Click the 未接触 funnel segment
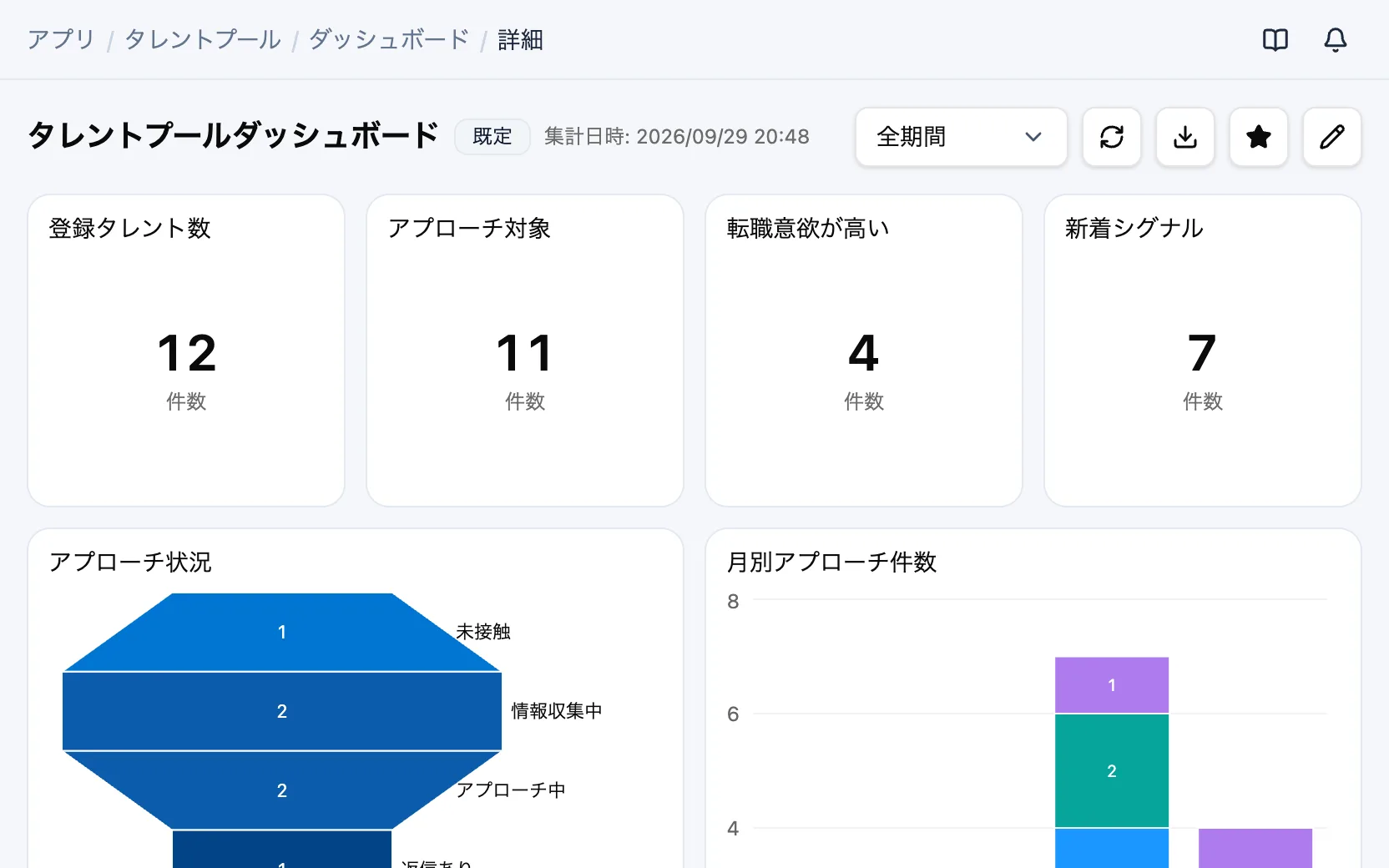This screenshot has height=868, width=1389. [282, 632]
